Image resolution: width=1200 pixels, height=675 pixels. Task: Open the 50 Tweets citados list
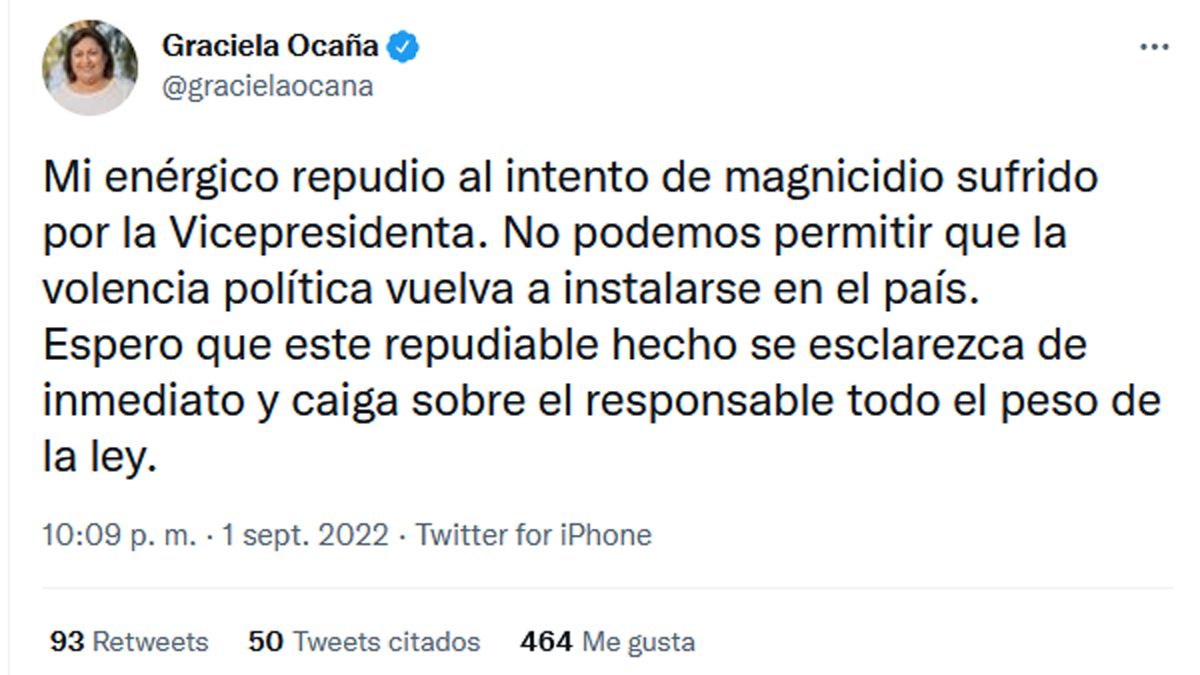[x=366, y=642]
